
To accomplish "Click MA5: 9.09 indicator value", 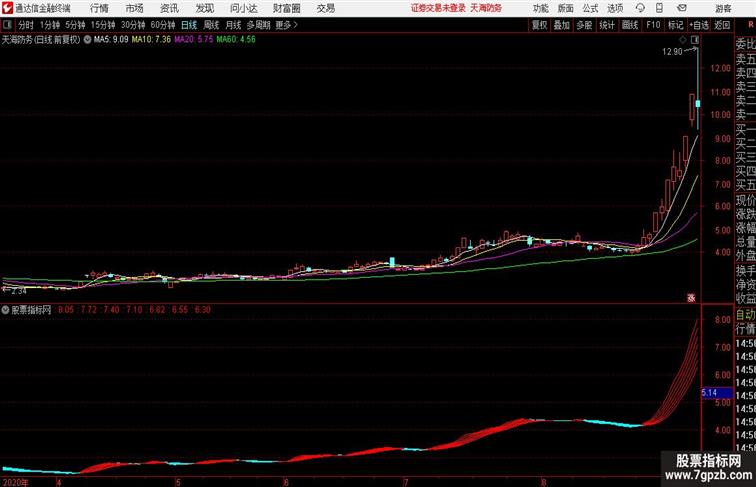I will point(111,40).
